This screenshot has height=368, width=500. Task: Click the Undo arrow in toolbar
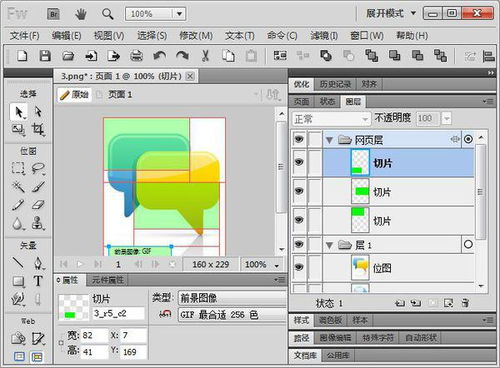(159, 56)
